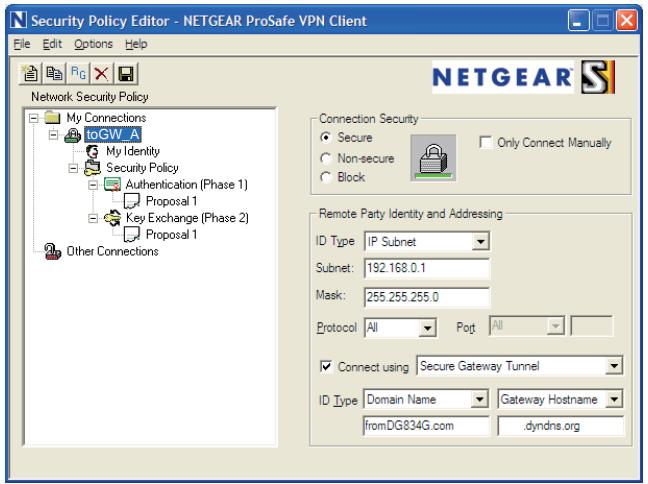Minimize the Security Policy Editor window
The width and height of the screenshot is (648, 484).
[x=579, y=20]
